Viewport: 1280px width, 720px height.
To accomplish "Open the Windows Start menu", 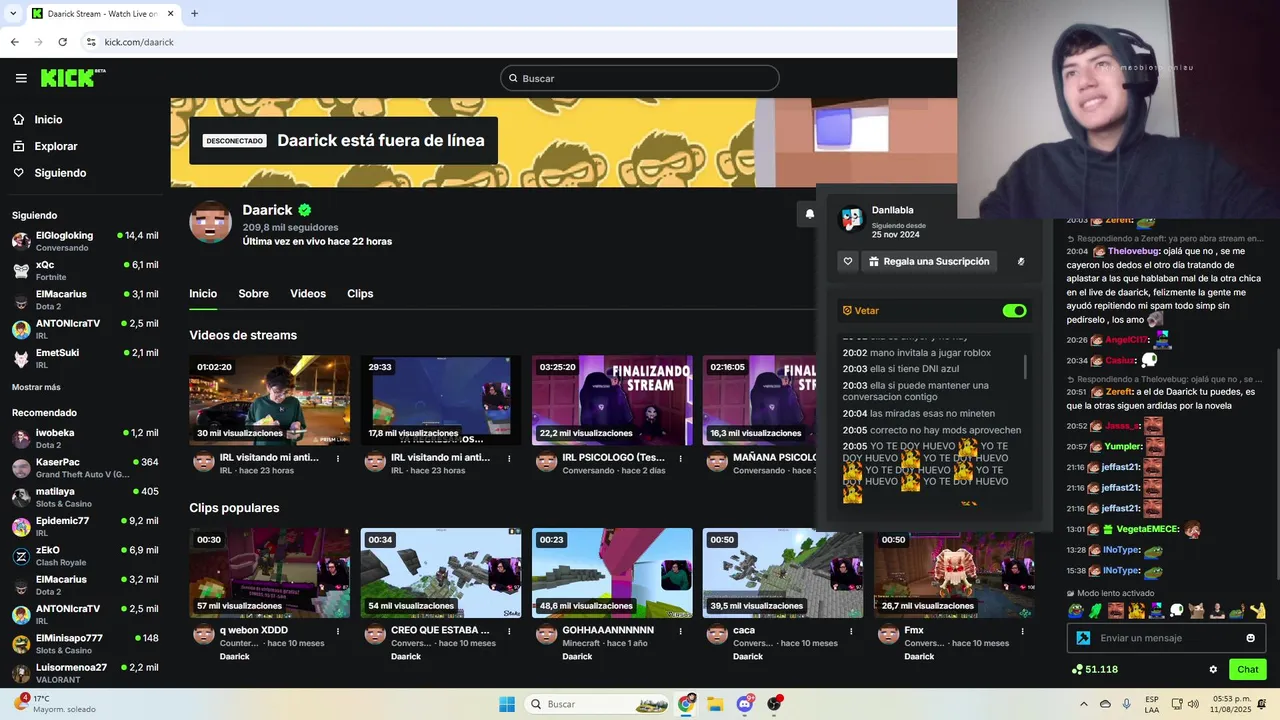I will pyautogui.click(x=507, y=704).
